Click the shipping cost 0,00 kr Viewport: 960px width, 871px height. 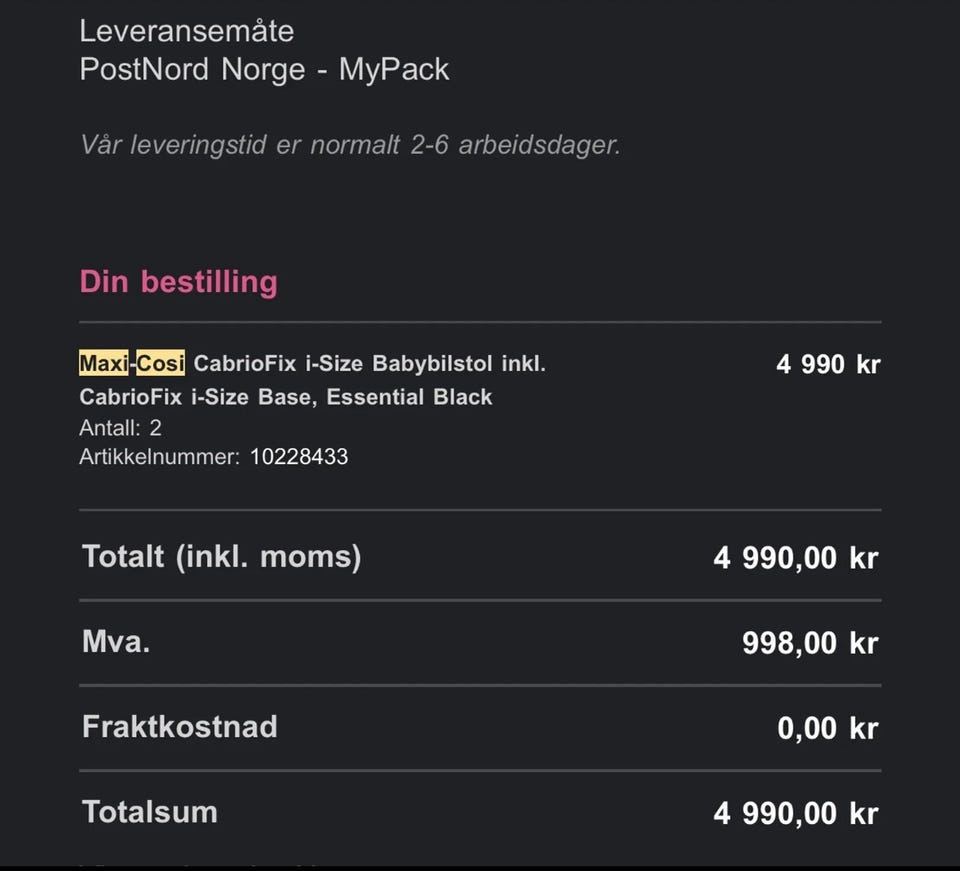[x=828, y=728]
